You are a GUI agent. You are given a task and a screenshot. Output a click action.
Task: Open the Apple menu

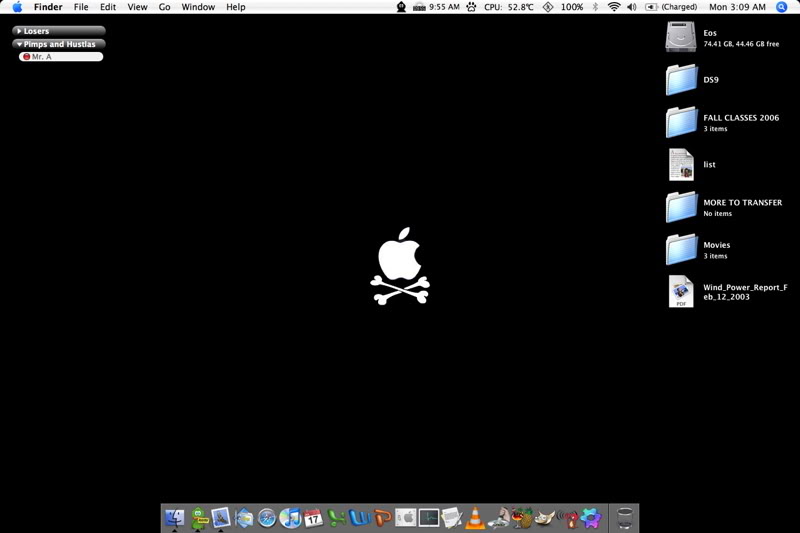click(17, 7)
